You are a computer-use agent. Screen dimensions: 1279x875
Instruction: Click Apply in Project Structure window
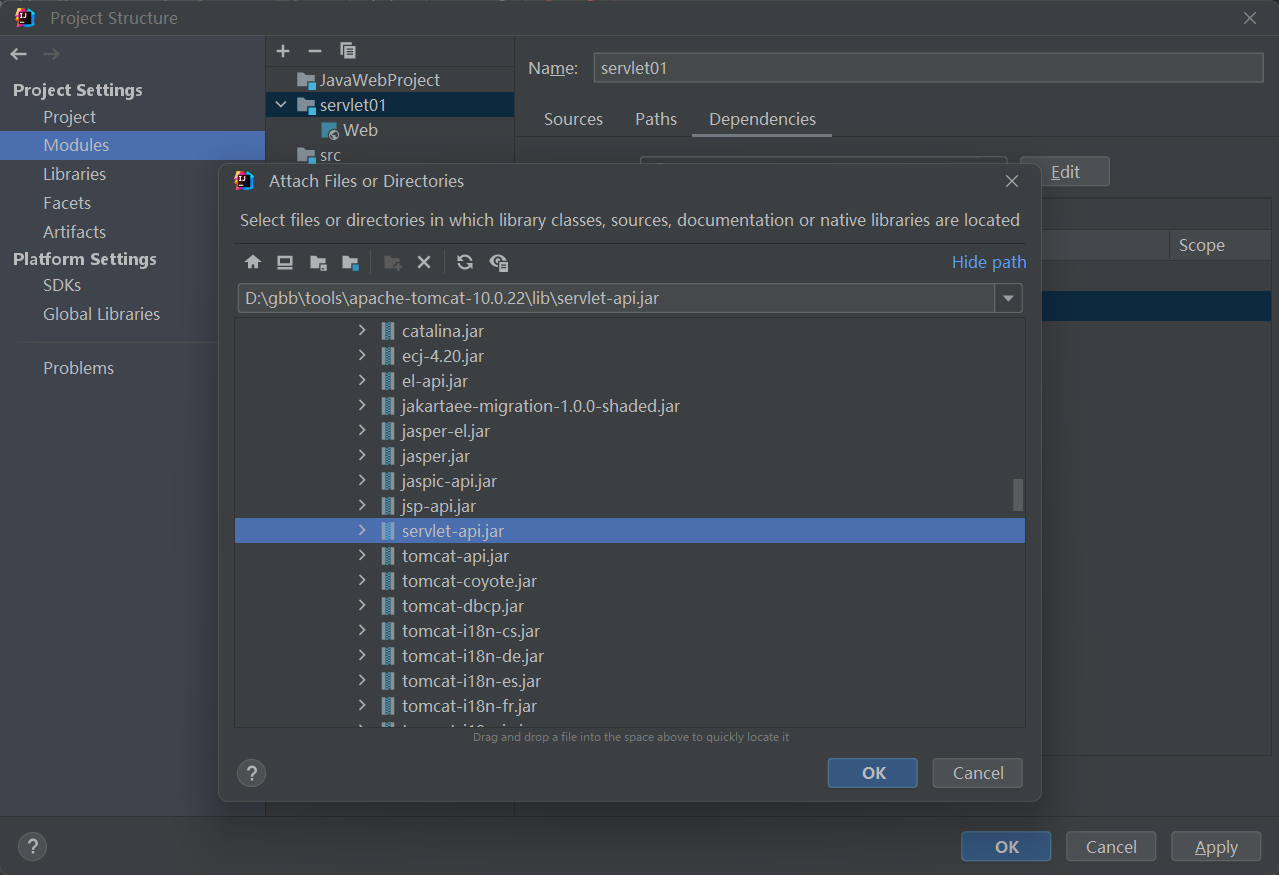click(1216, 847)
